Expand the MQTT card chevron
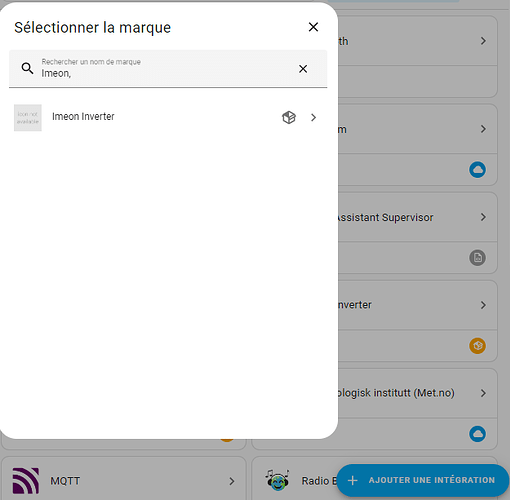This screenshot has height=500, width=510. tap(232, 481)
